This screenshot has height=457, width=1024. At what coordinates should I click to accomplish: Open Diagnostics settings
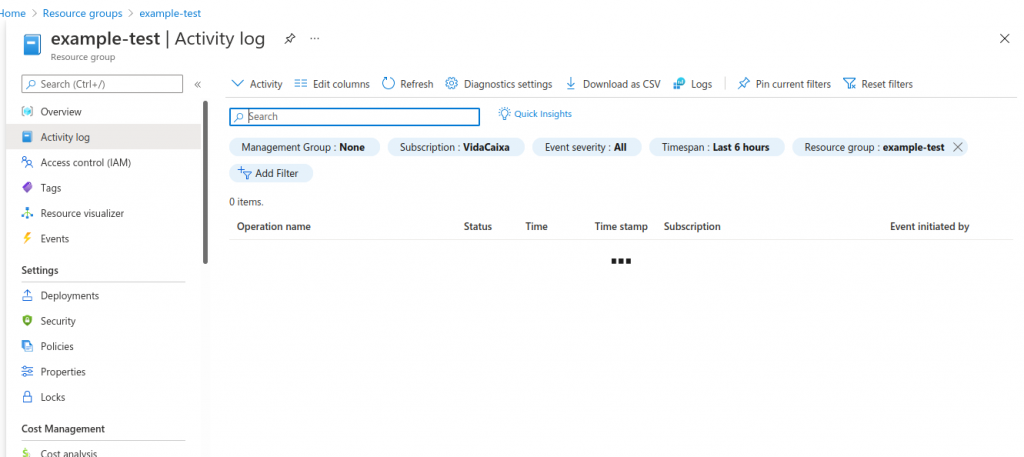click(x=498, y=84)
